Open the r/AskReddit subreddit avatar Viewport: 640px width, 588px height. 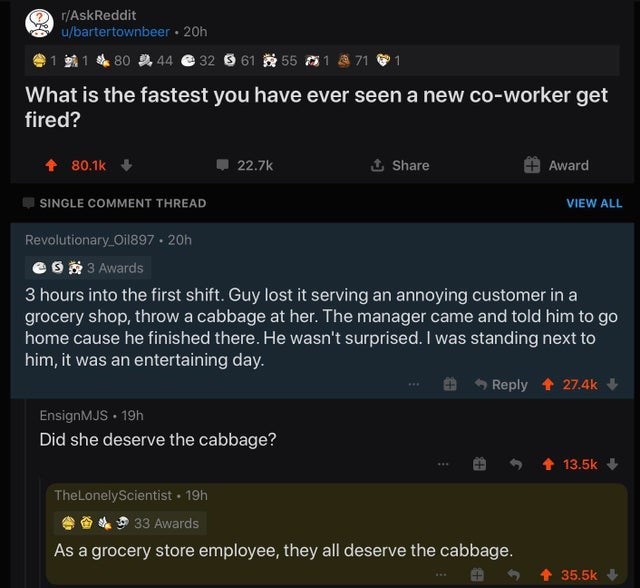tap(38, 23)
